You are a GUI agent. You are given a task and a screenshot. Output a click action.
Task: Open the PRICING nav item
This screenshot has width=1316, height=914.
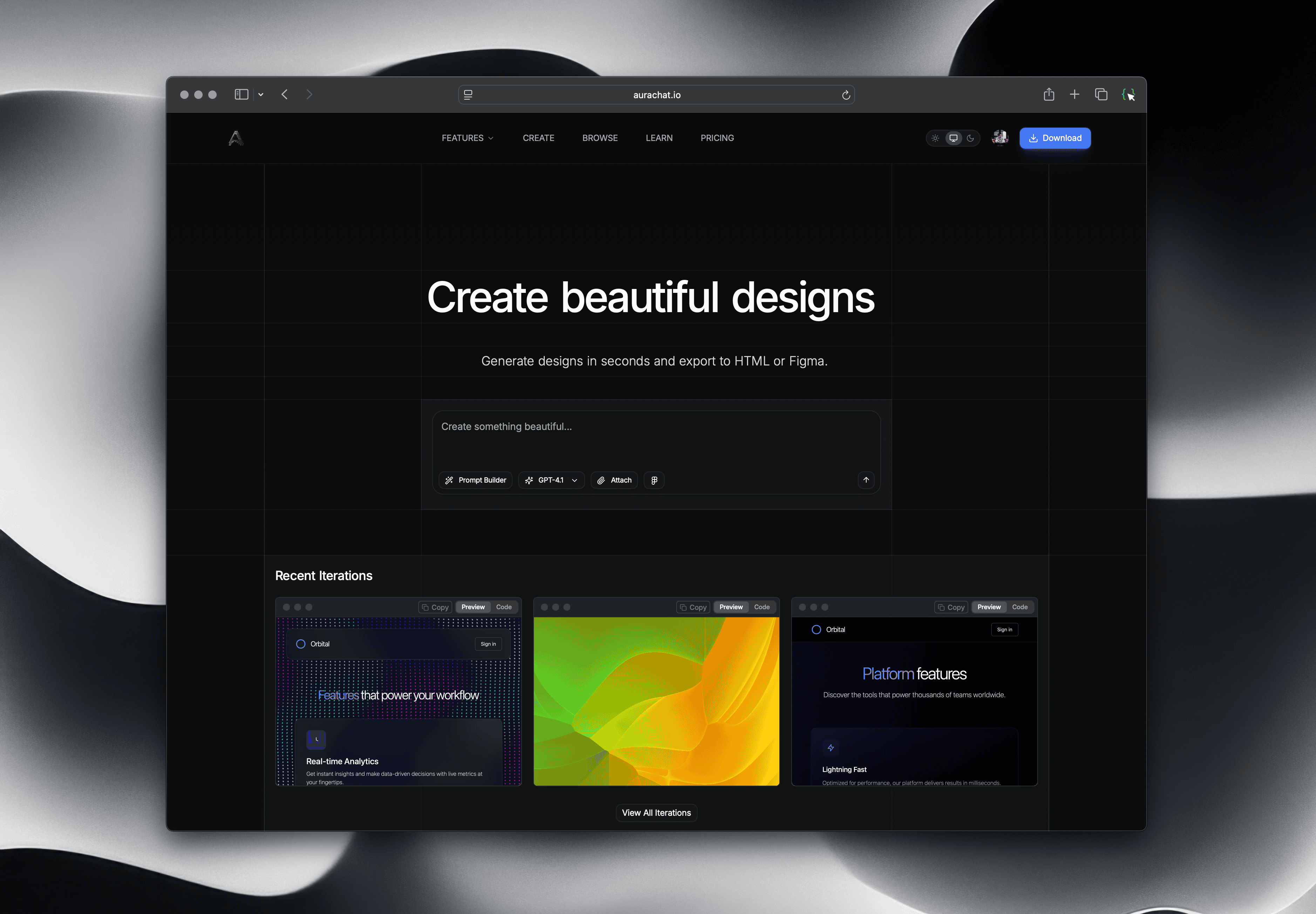point(717,138)
